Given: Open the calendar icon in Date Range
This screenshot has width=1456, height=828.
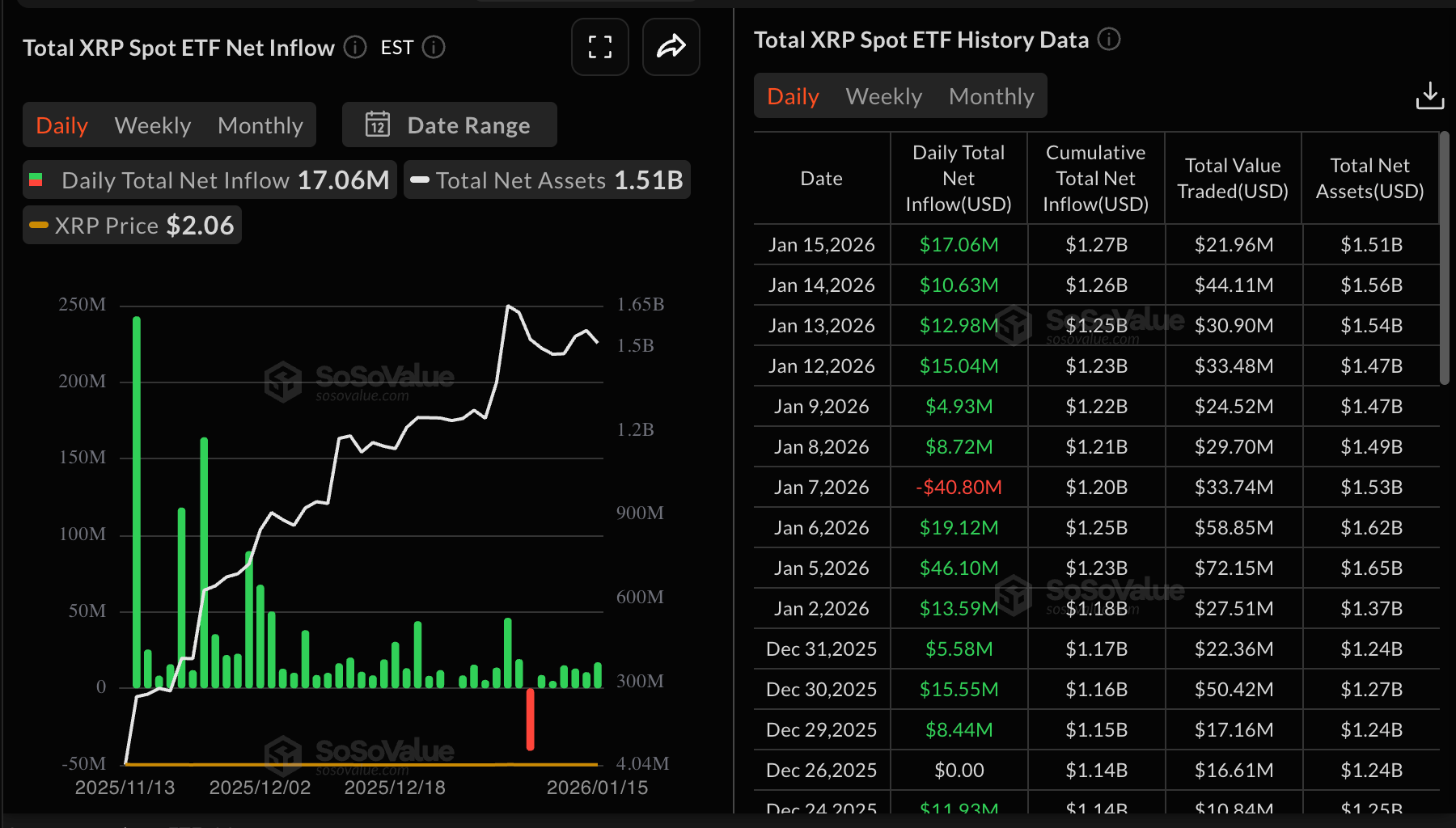Looking at the screenshot, I should click(377, 125).
